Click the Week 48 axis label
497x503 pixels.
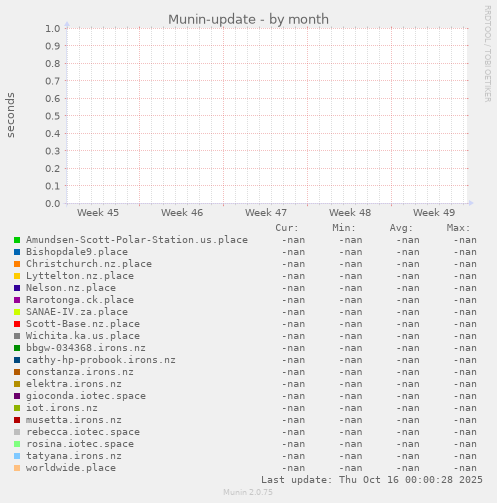pyautogui.click(x=350, y=213)
